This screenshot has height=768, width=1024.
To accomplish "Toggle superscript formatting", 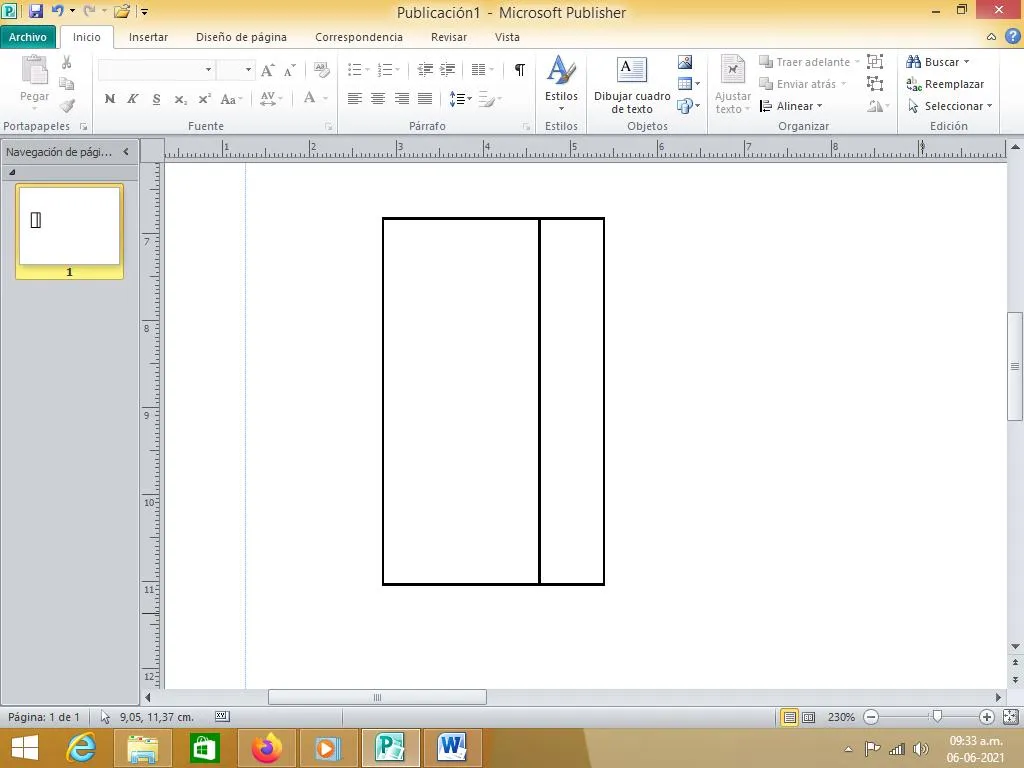I will tap(204, 99).
